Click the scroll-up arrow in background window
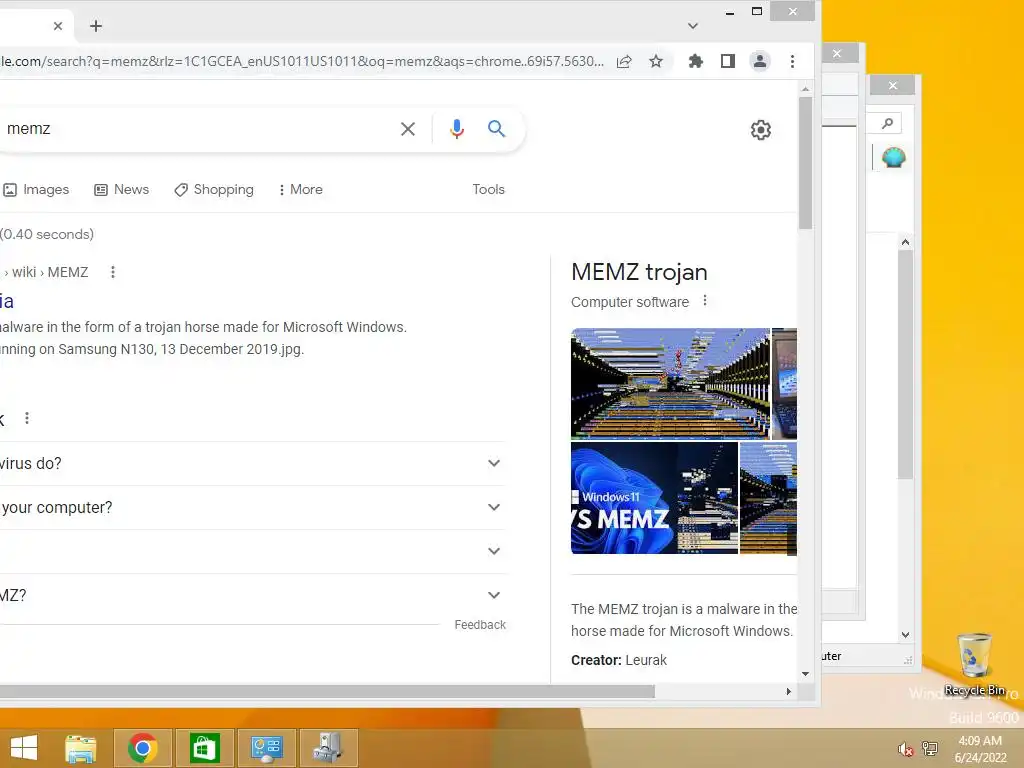The image size is (1024, 768). pos(905,242)
